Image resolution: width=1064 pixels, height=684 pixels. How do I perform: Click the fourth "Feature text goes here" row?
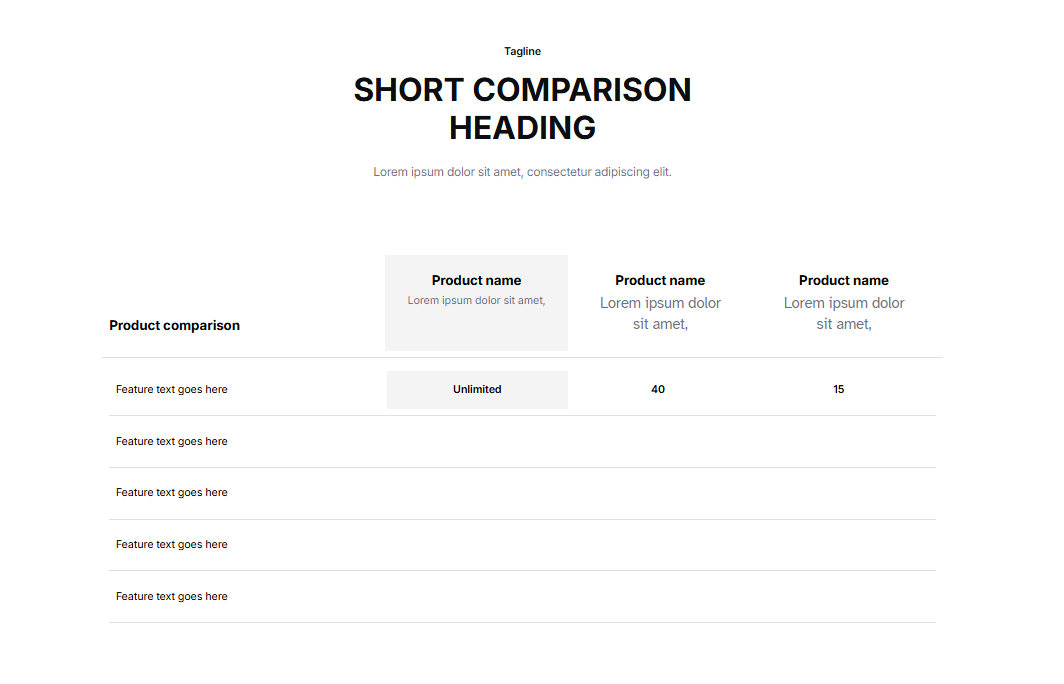point(172,545)
